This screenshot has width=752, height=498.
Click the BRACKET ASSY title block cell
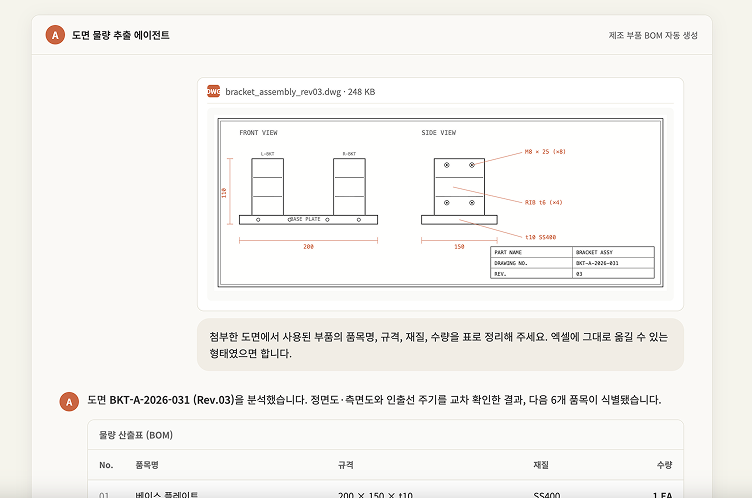point(613,252)
